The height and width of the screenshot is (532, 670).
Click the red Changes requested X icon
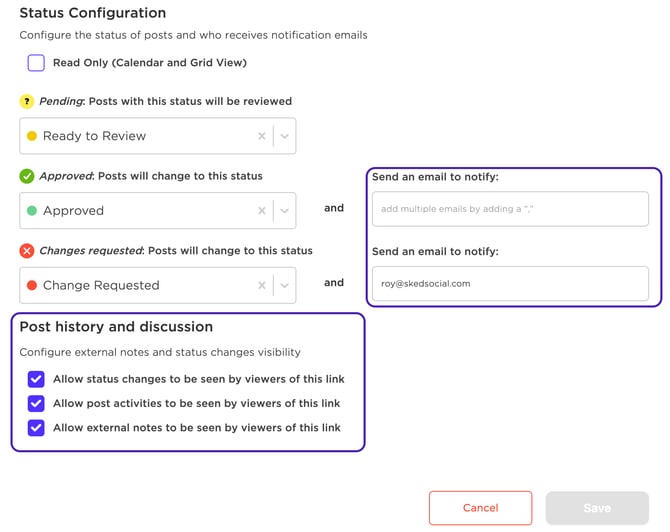coord(27,251)
